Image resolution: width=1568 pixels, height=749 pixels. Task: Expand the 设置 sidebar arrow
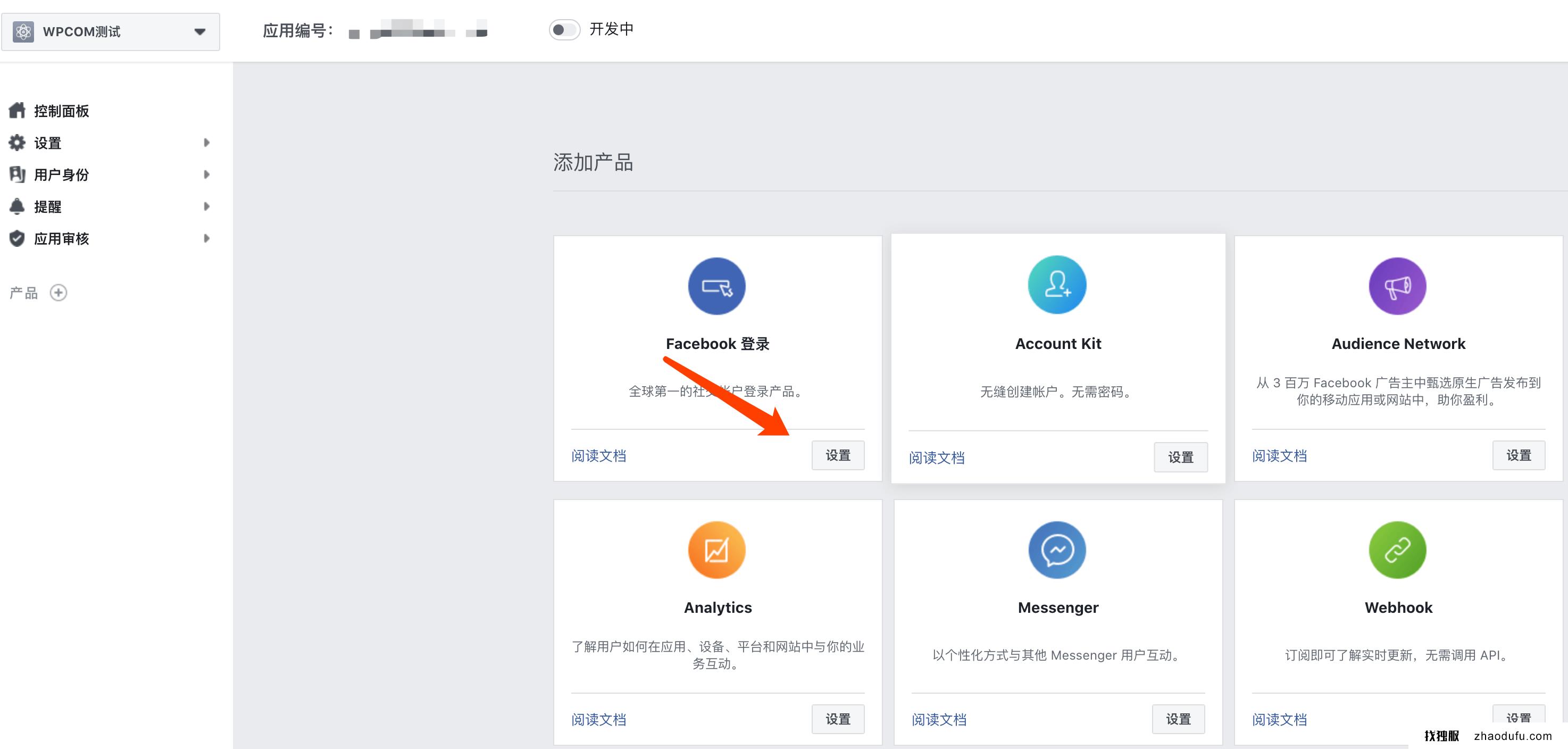206,143
